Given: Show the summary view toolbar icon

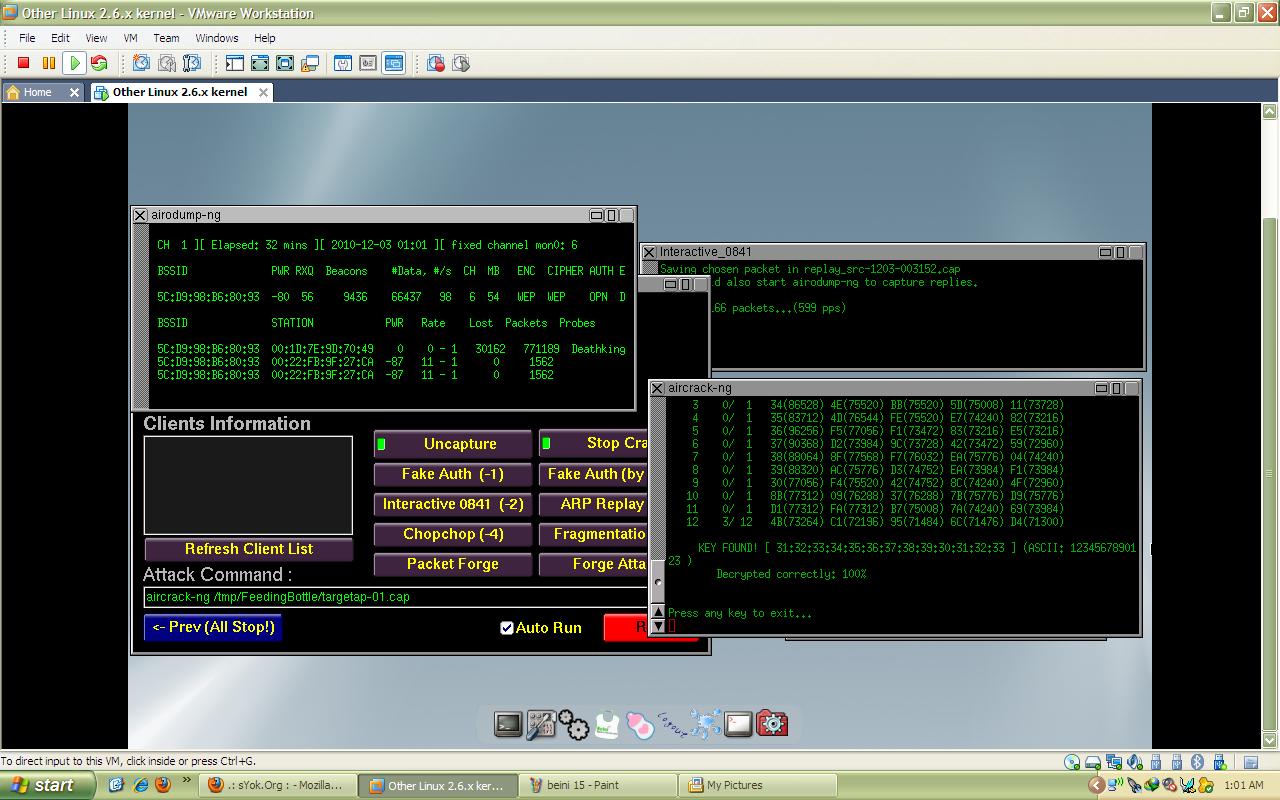Looking at the screenshot, I should (x=342, y=63).
